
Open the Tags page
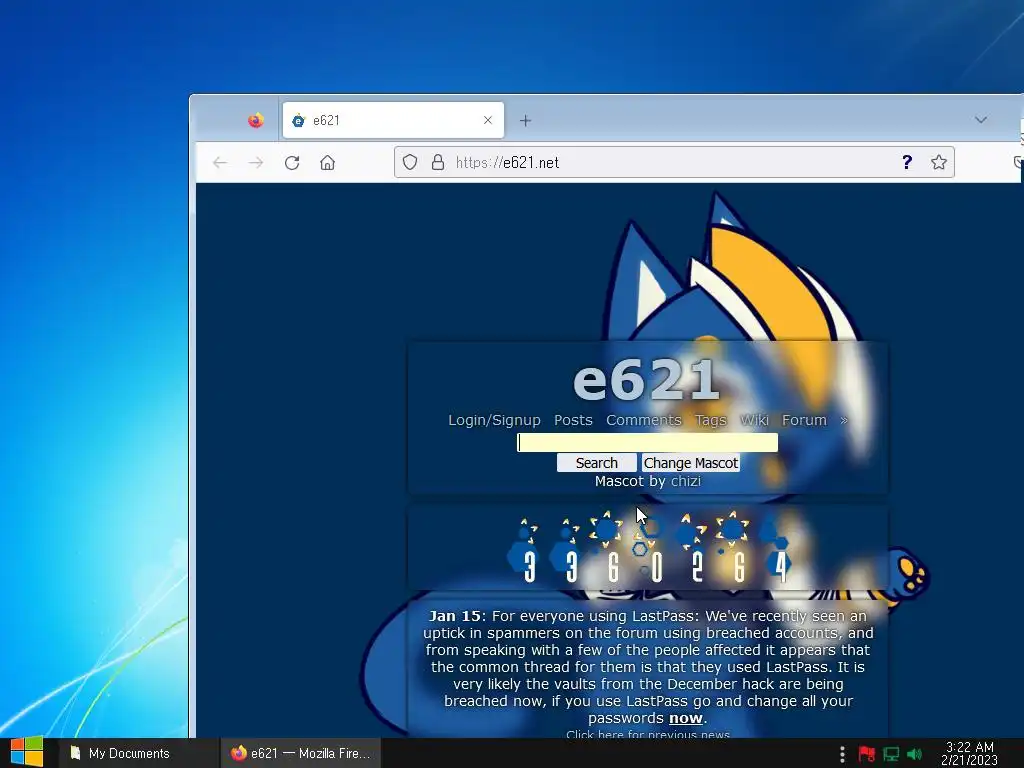tap(711, 420)
